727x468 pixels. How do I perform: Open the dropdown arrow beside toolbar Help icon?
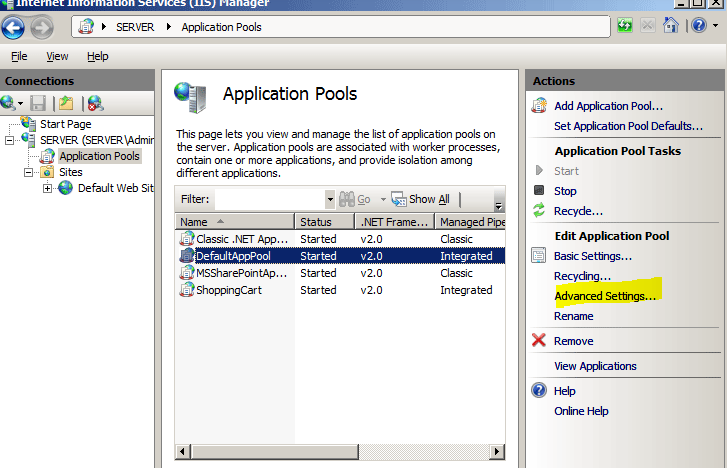[x=715, y=26]
